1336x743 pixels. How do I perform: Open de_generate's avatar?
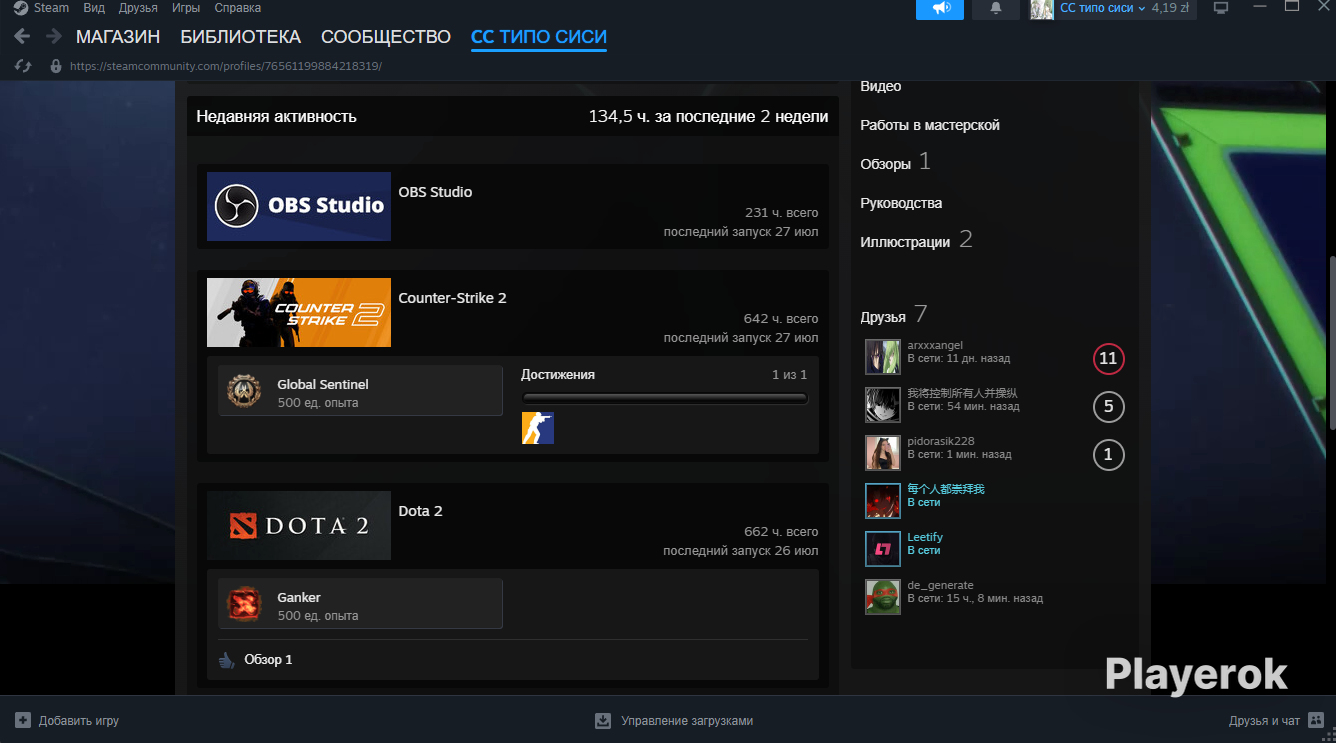tap(883, 597)
